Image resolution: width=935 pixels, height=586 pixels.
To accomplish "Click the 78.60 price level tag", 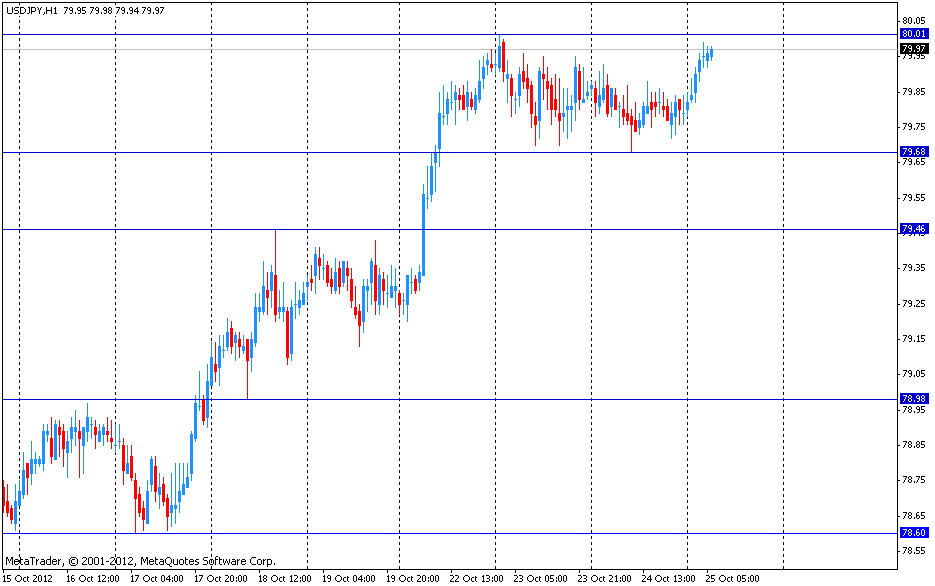I will point(913,533).
